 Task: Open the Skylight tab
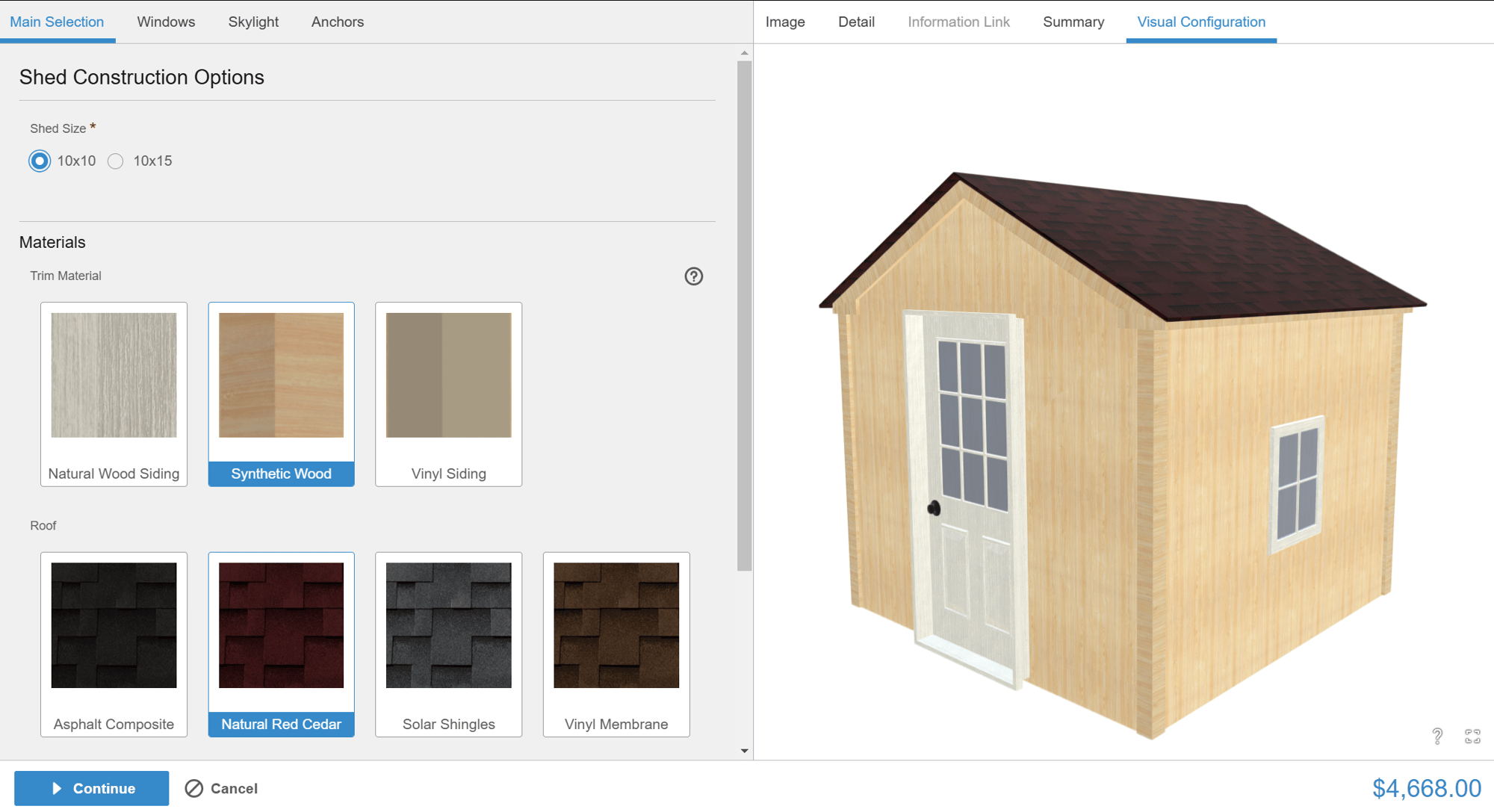click(x=252, y=22)
